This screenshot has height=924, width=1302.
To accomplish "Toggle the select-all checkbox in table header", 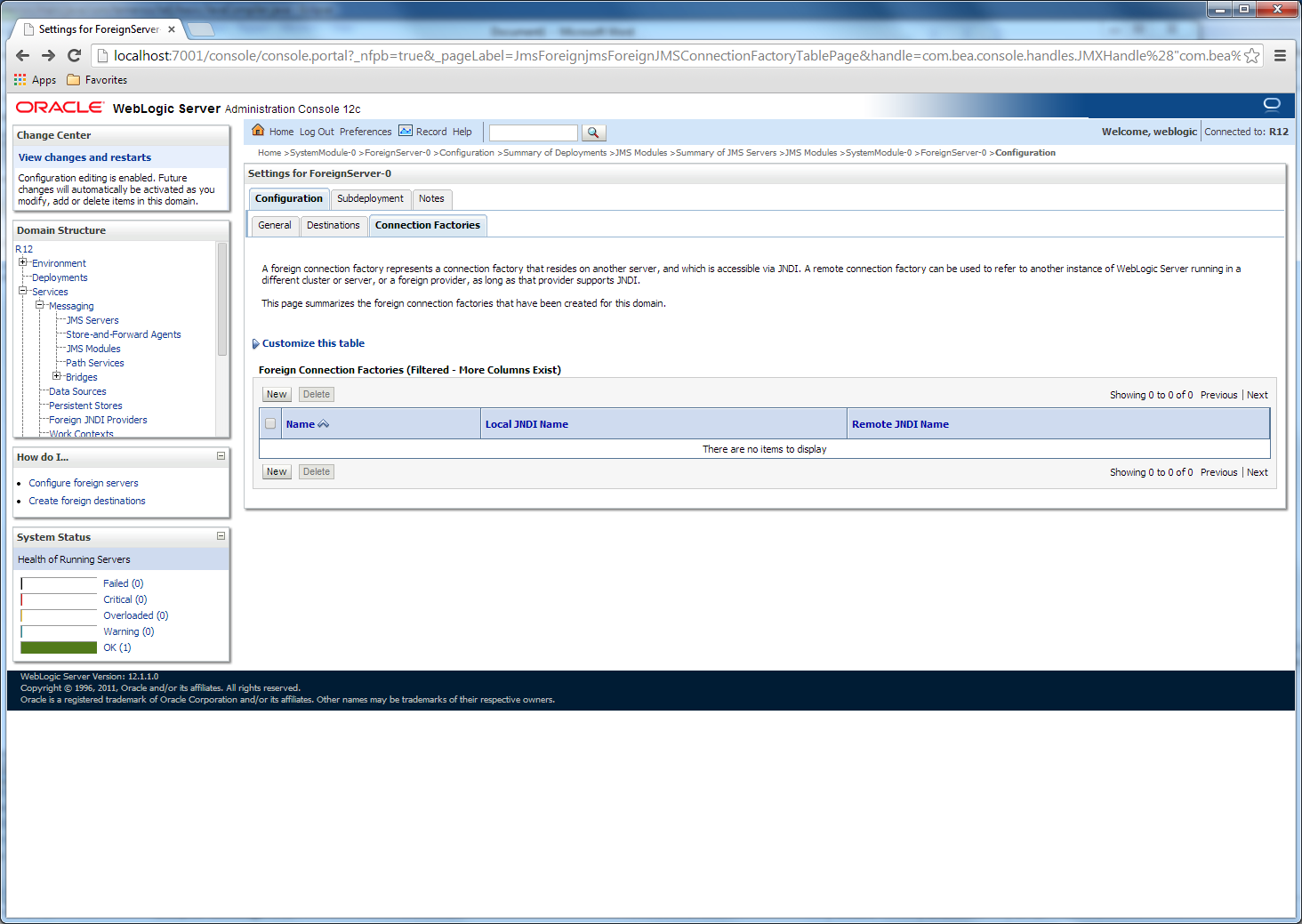I will (270, 424).
